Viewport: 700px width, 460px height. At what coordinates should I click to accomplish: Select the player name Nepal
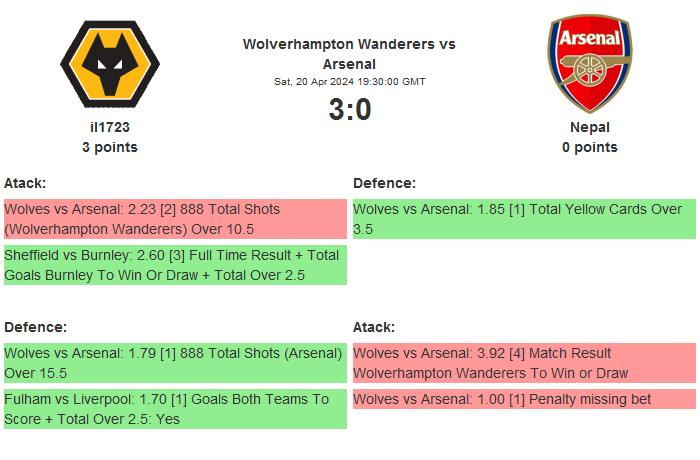point(589,127)
